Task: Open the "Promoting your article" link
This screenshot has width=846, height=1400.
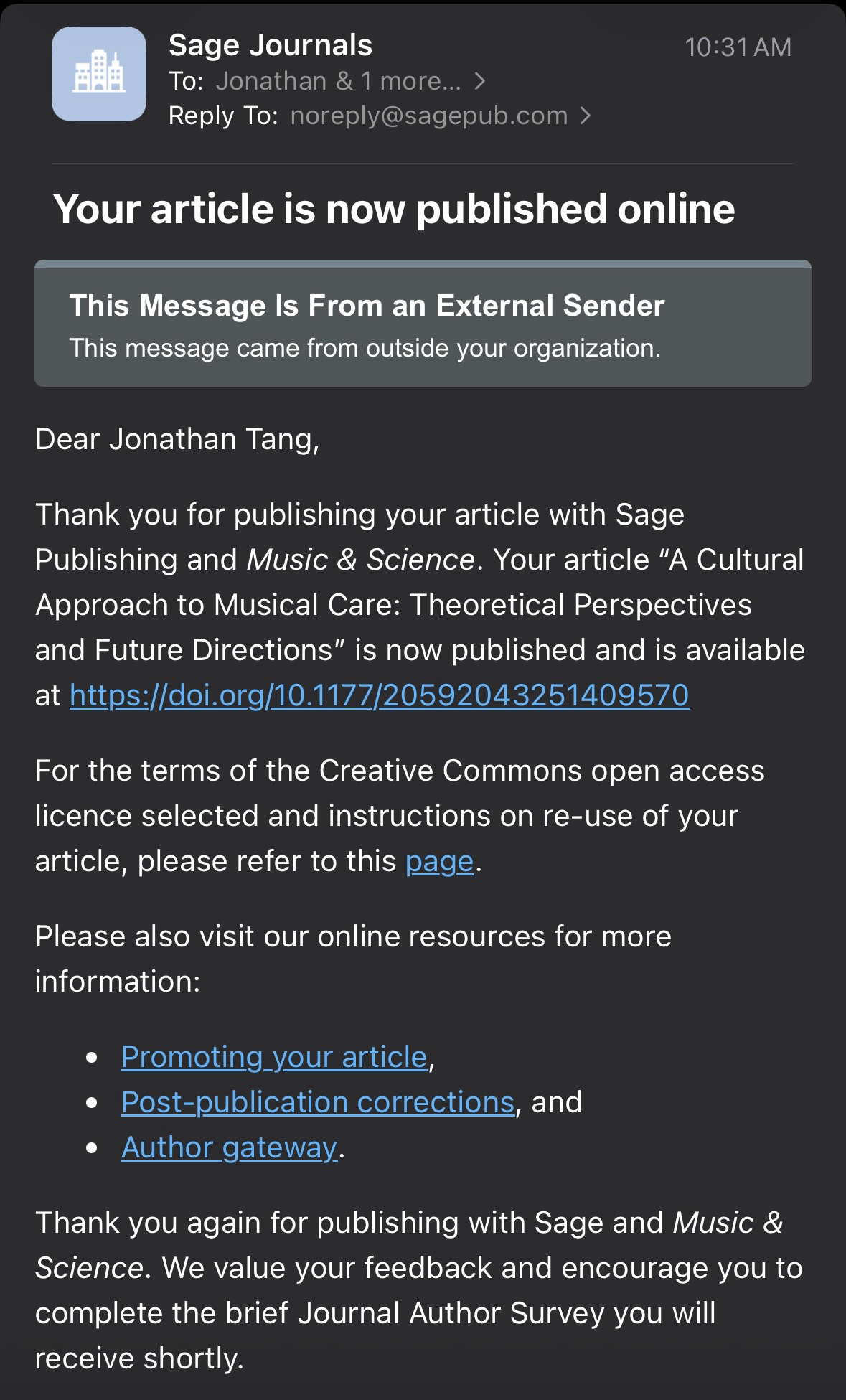Action: (x=274, y=1056)
